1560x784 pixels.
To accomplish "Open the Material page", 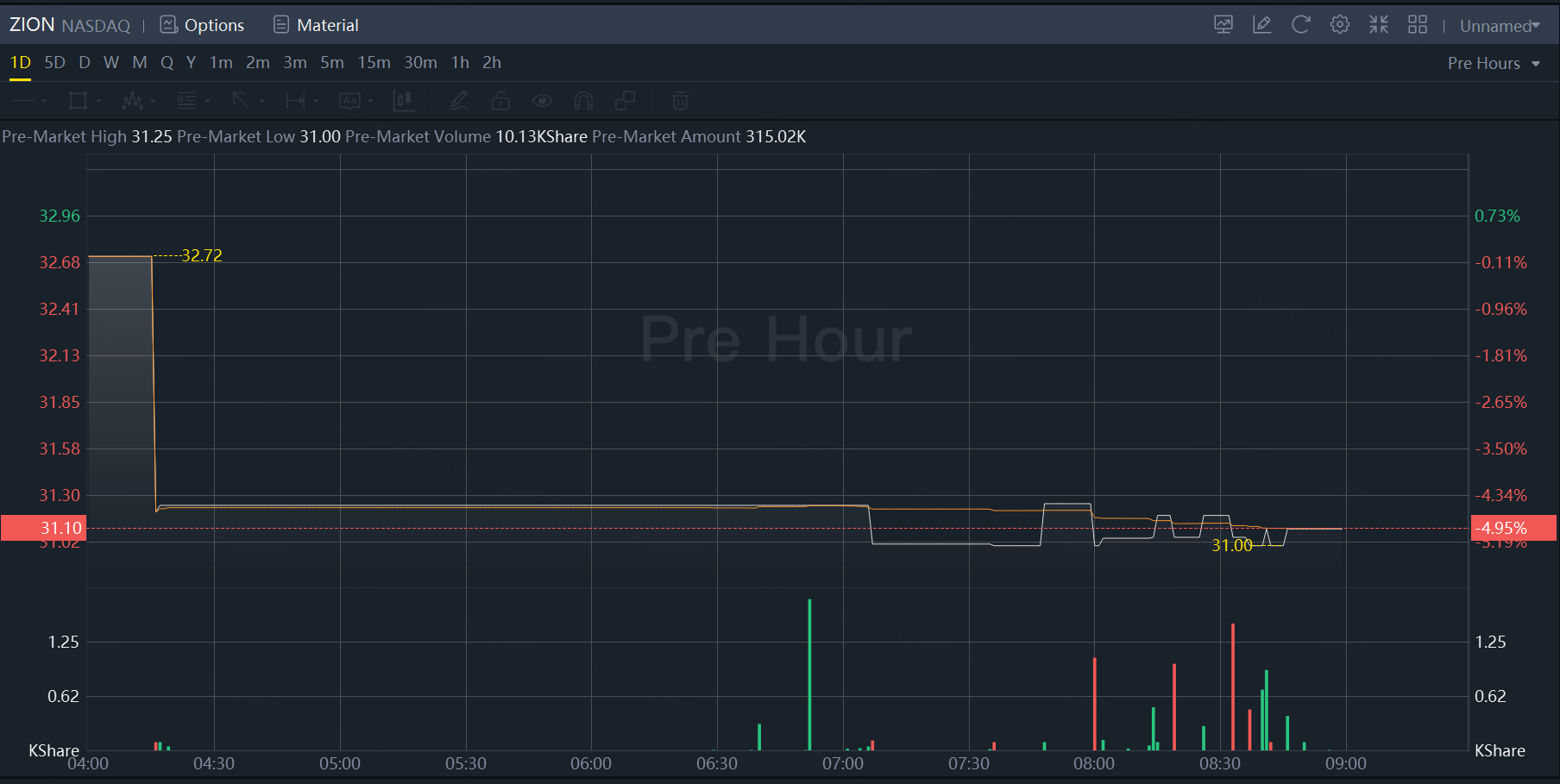I will coord(316,25).
